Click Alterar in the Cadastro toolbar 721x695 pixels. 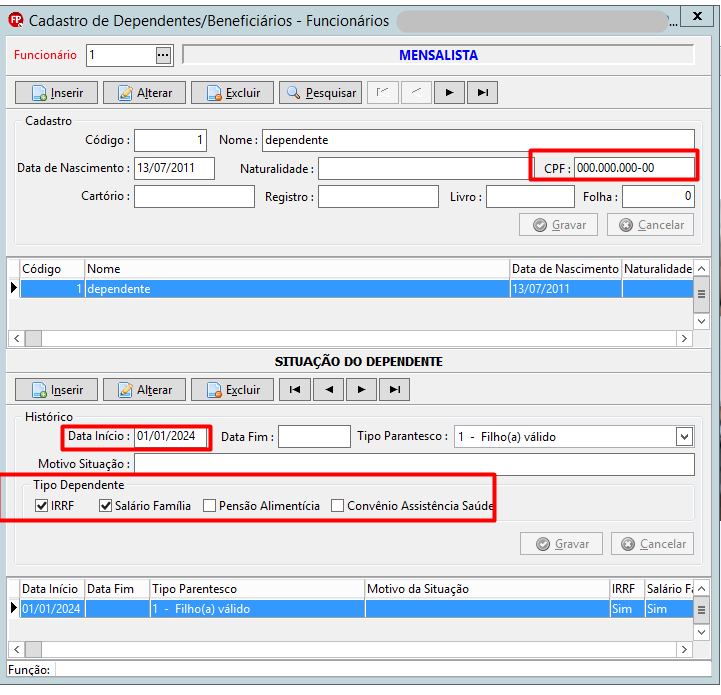click(x=144, y=93)
